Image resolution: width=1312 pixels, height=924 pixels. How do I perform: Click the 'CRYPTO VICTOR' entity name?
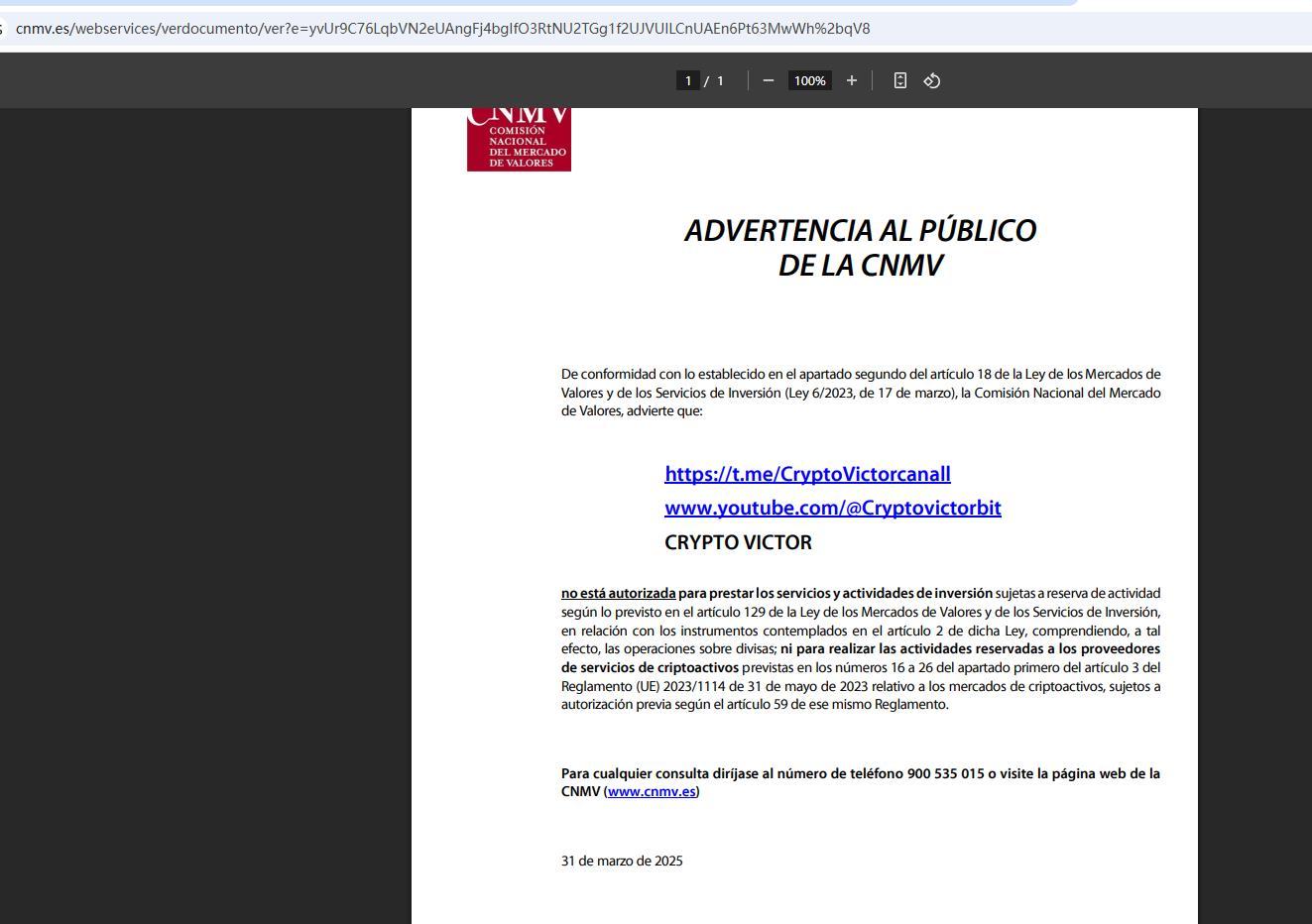pos(738,542)
